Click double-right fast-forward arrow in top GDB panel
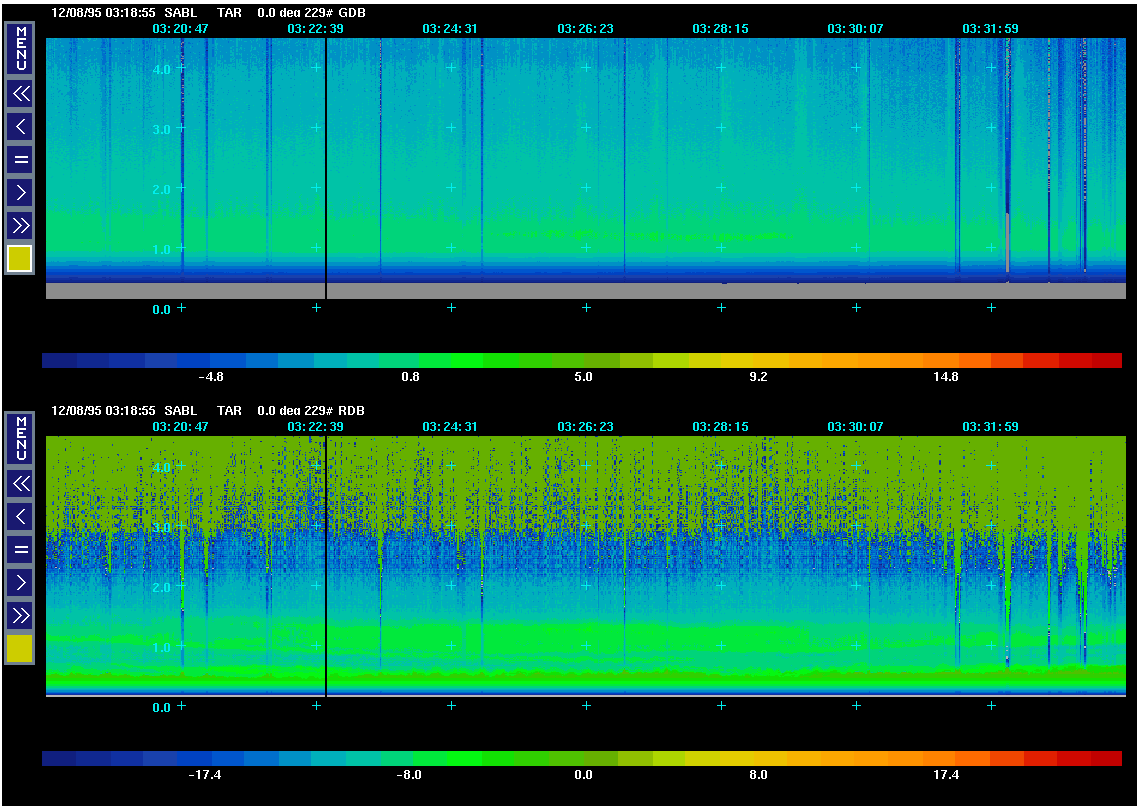1141x810 pixels. pos(20,224)
